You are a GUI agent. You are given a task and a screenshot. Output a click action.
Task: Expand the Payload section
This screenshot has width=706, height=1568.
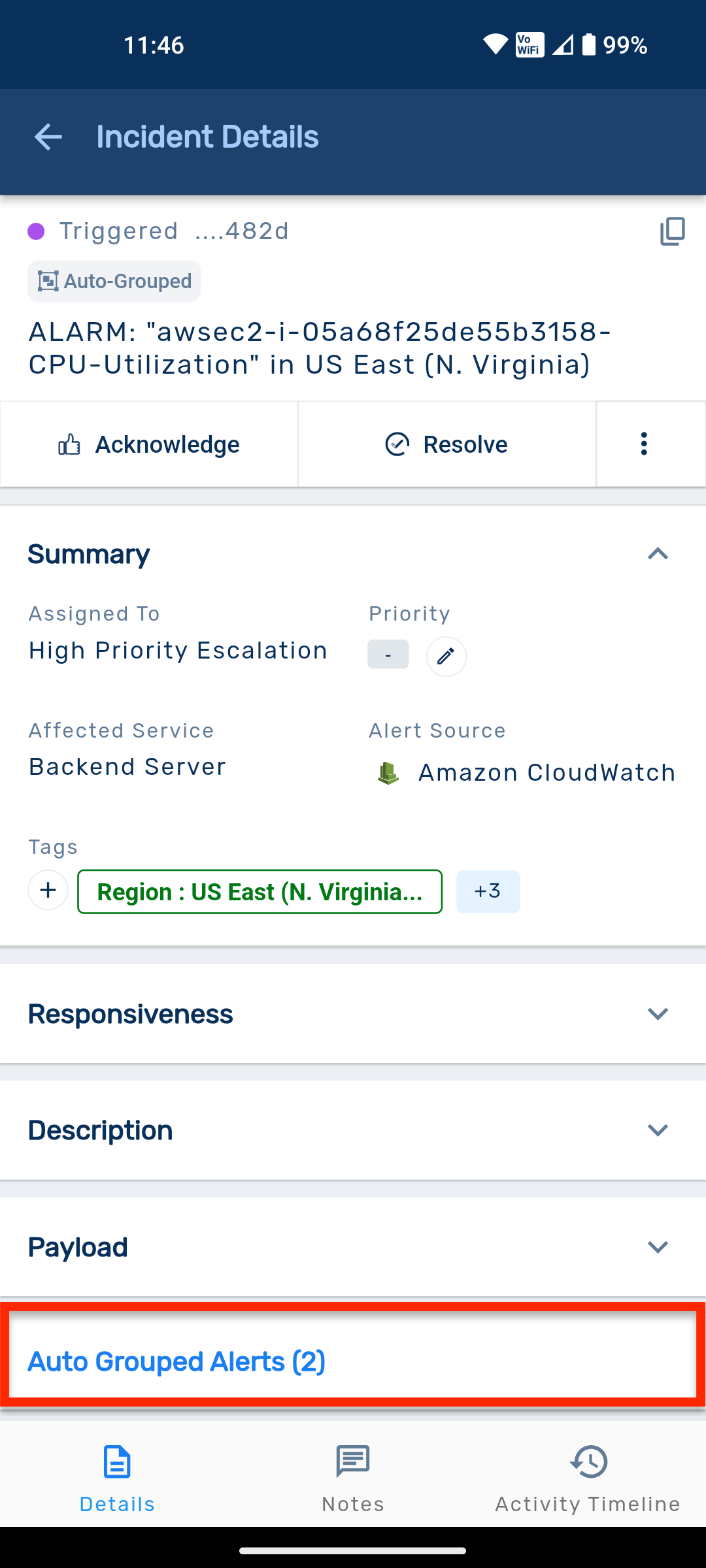tap(658, 1247)
